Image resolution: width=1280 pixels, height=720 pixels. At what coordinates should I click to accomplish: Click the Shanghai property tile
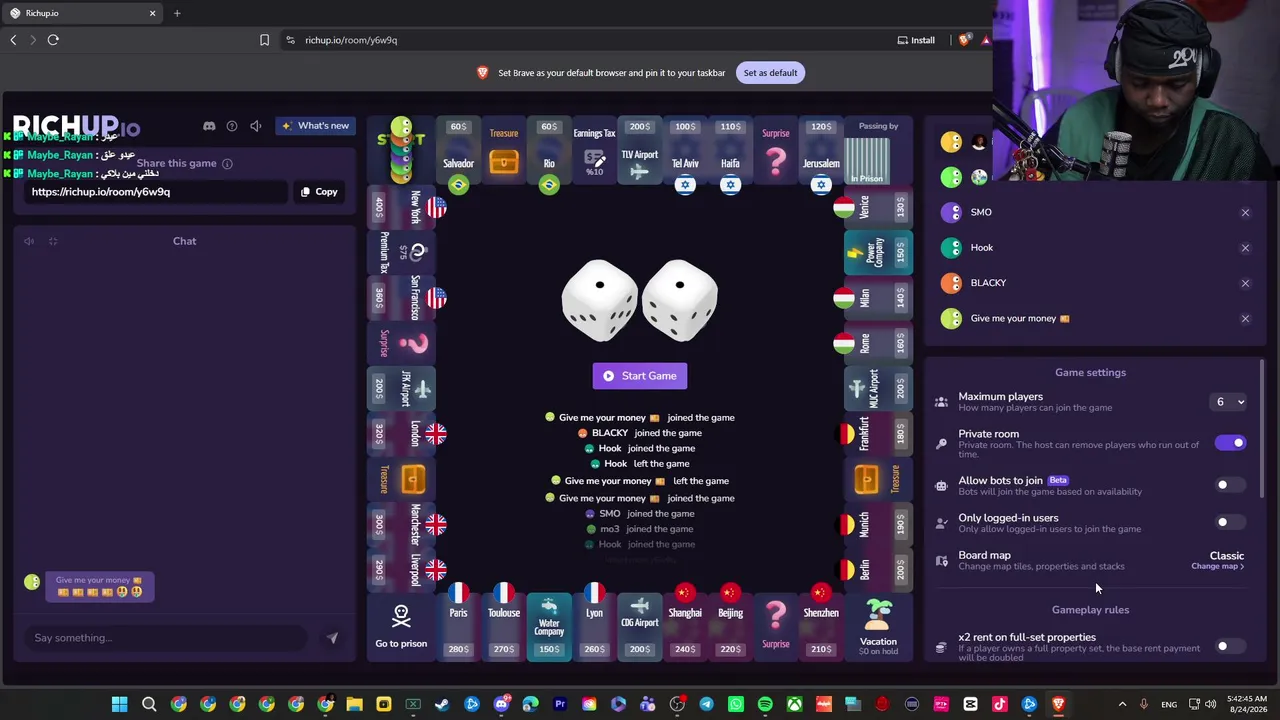point(685,627)
